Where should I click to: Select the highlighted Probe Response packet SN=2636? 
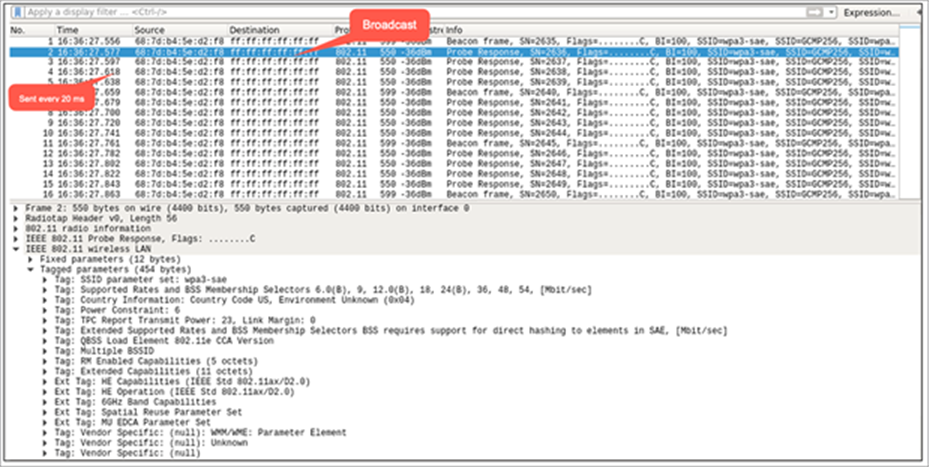454,52
